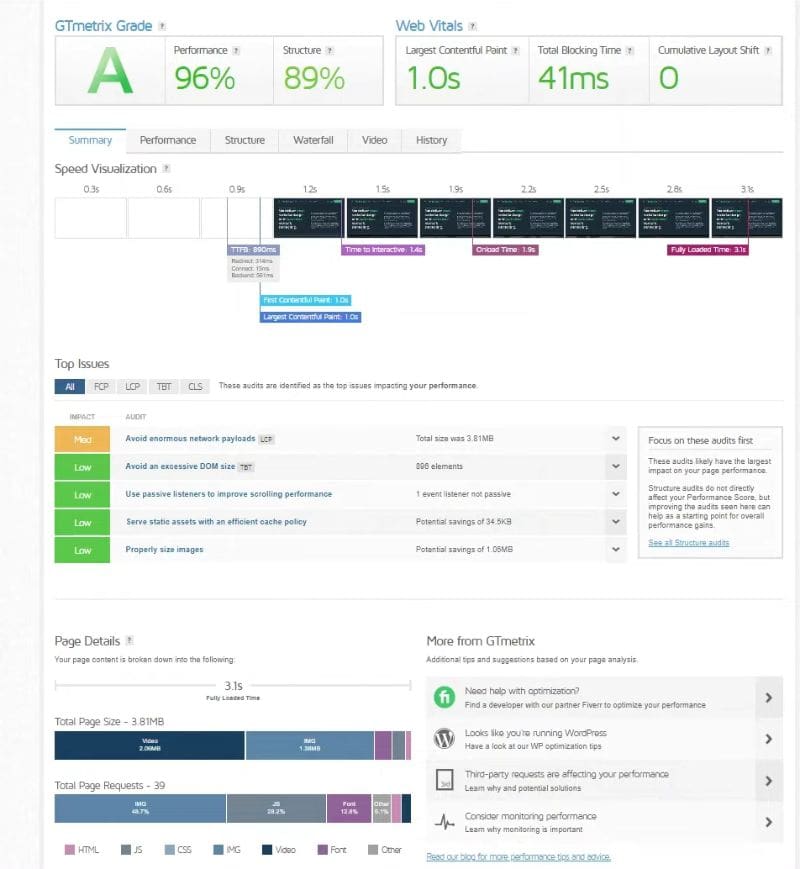Image resolution: width=800 pixels, height=869 pixels.
Task: Click Serve static assets audit link
Action: click(x=216, y=522)
